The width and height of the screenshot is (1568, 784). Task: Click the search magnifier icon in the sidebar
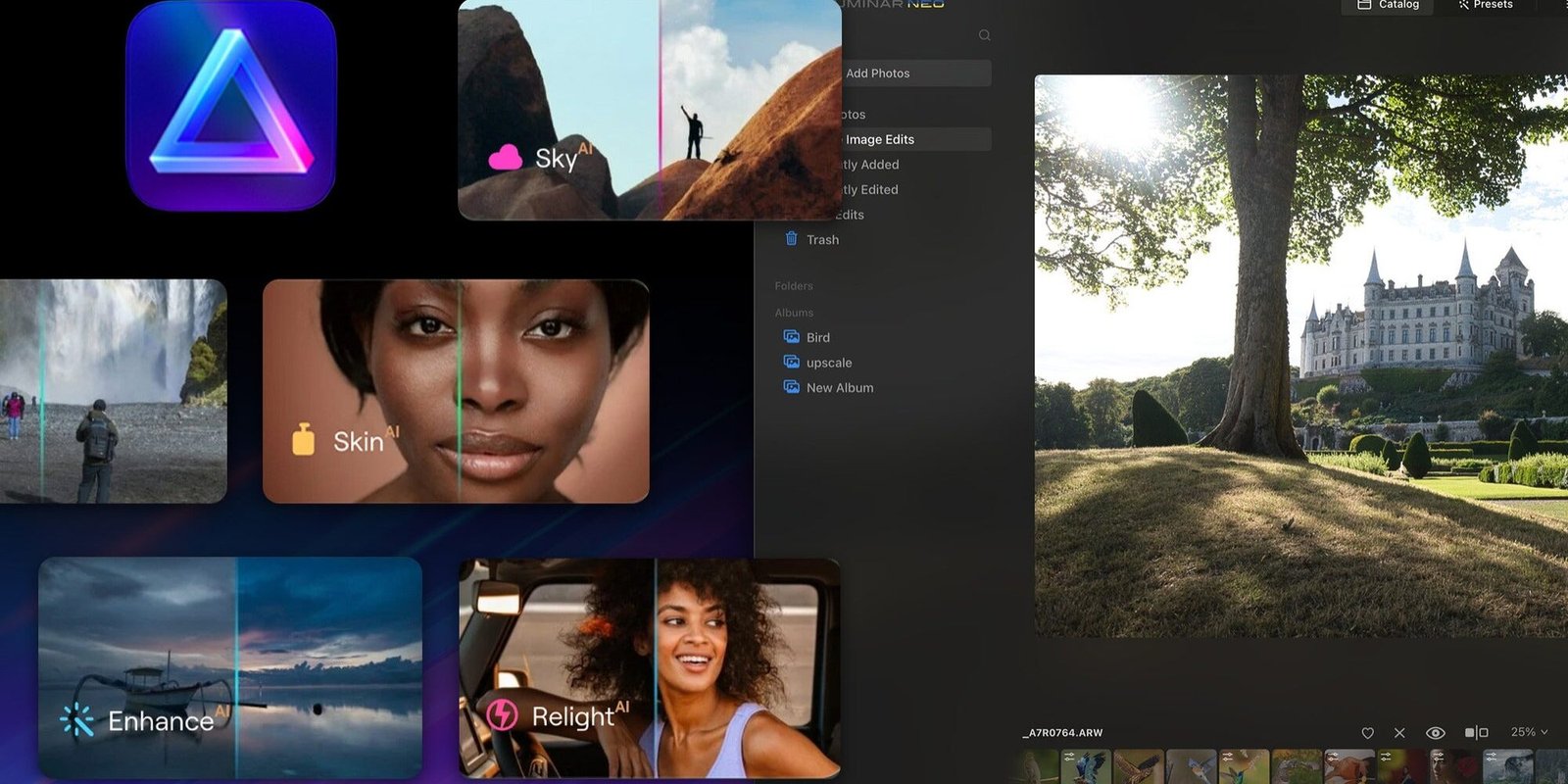pos(984,35)
